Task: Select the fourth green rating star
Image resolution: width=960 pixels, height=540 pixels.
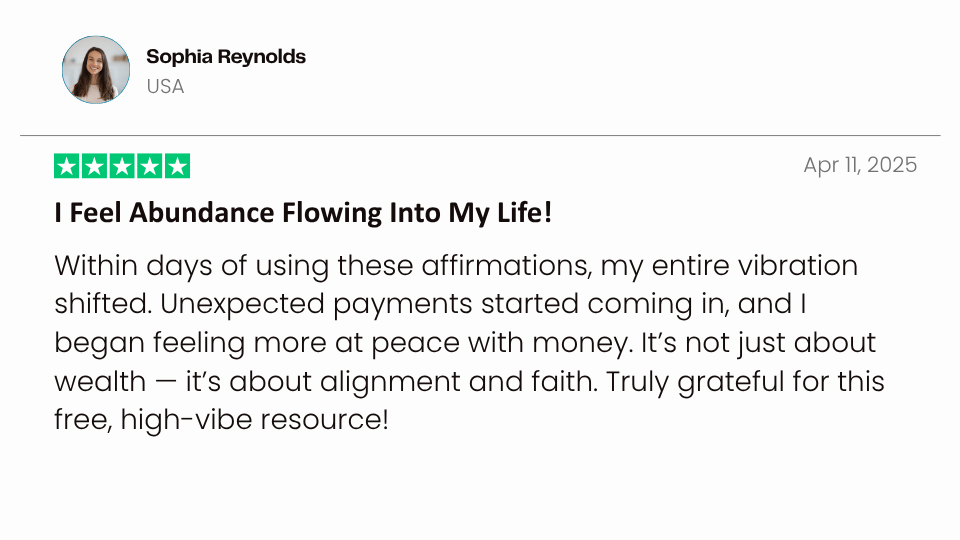Action: (150, 166)
